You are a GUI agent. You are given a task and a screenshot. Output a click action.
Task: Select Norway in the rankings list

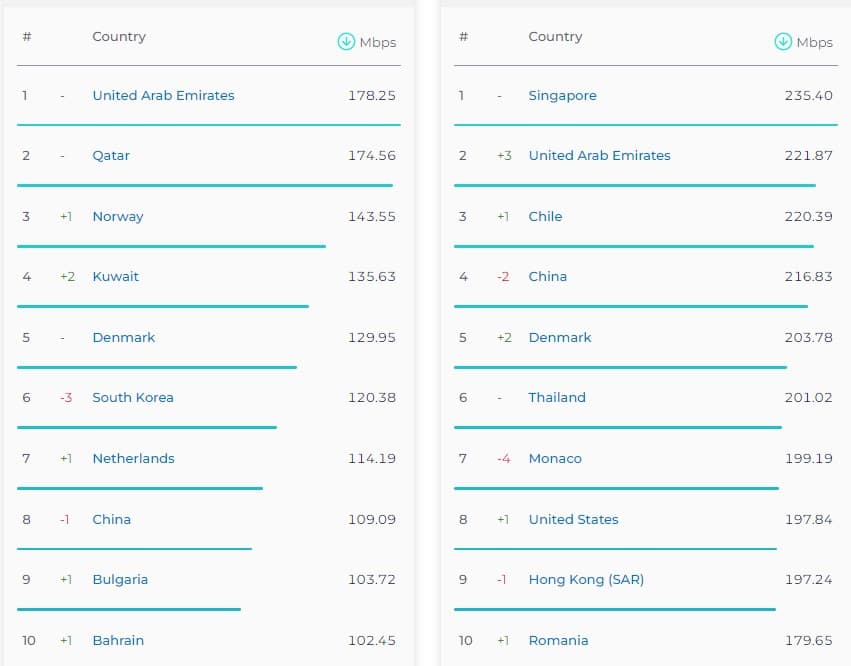[x=118, y=217]
